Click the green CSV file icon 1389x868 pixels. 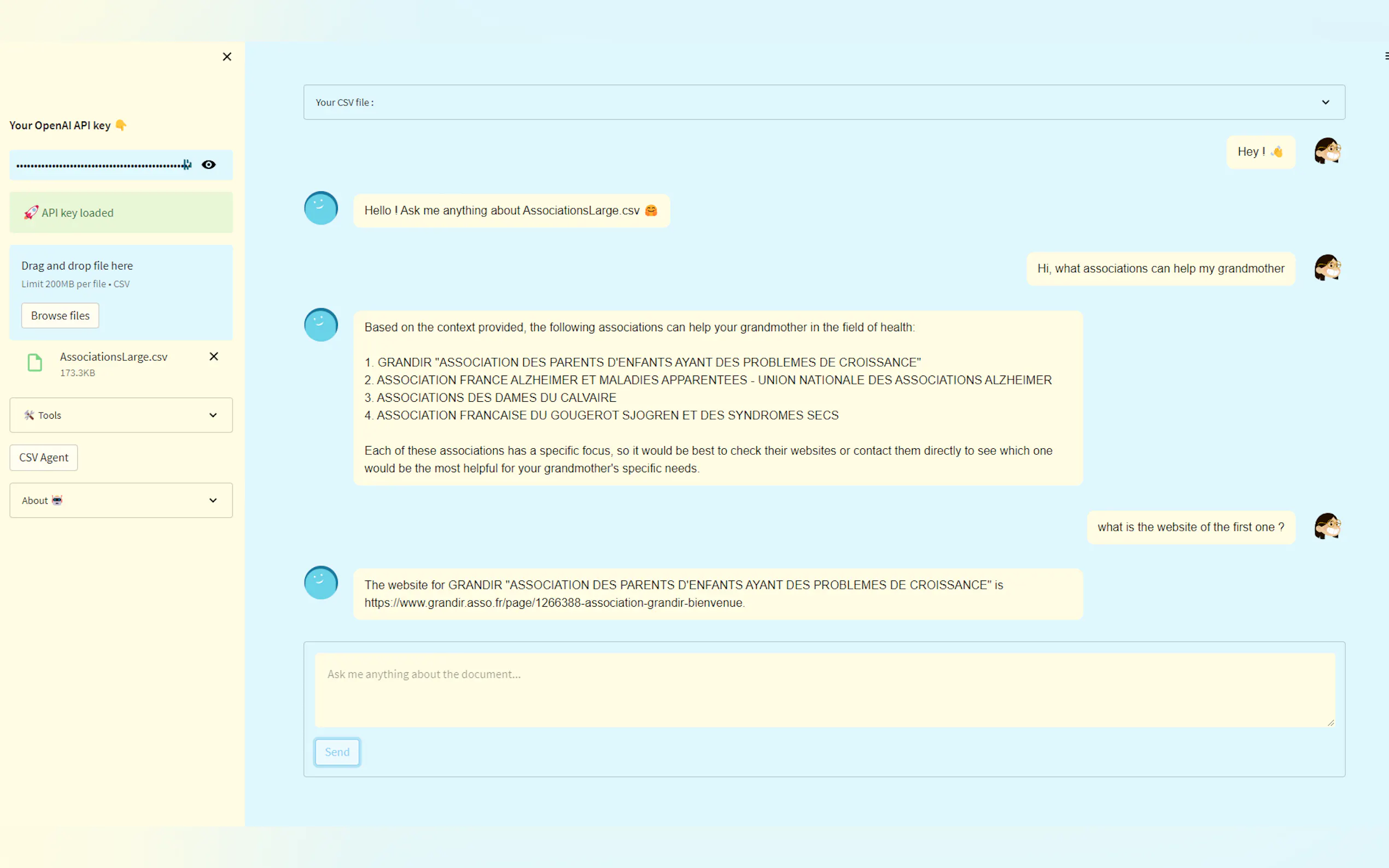(35, 363)
